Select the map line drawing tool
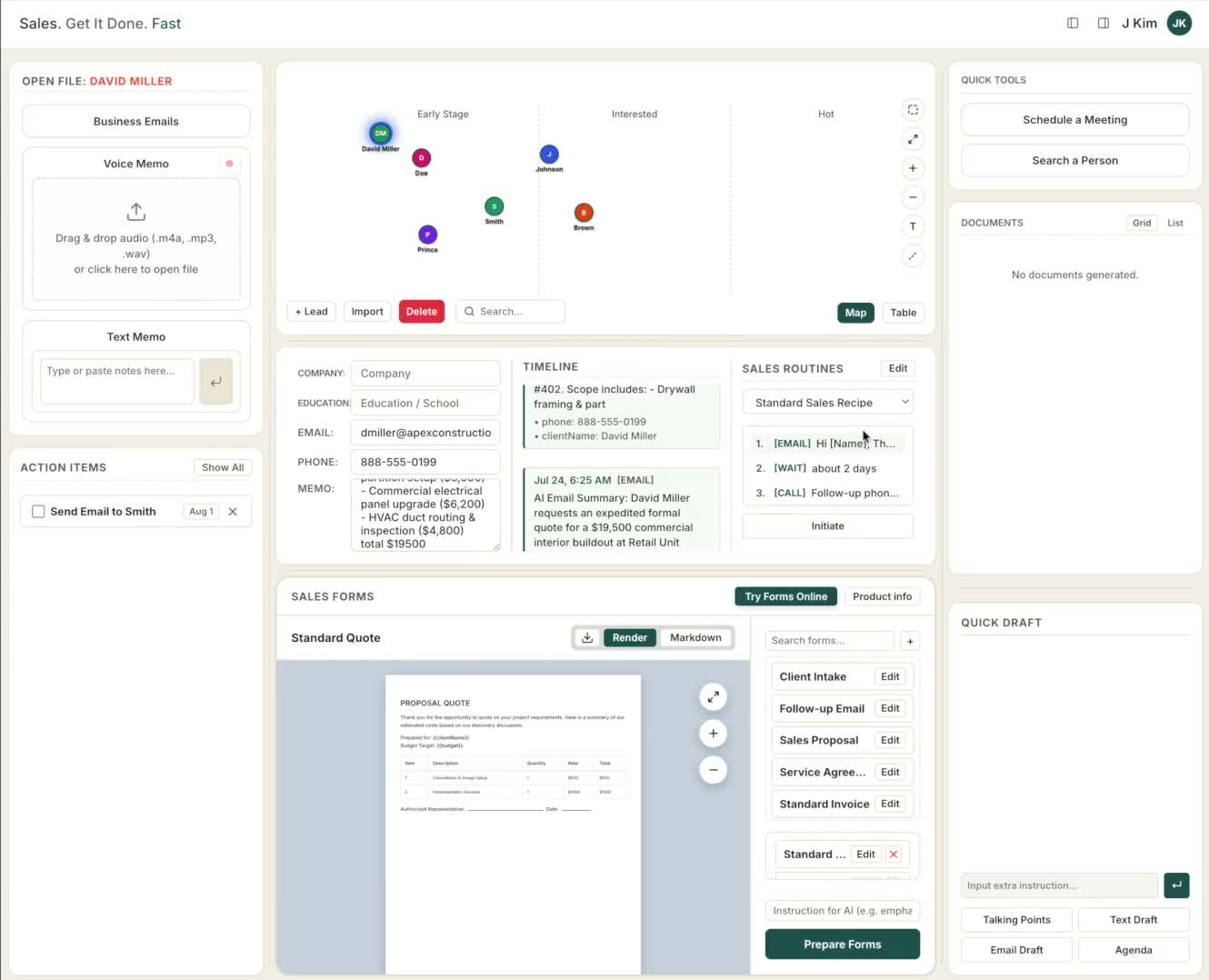 click(913, 255)
